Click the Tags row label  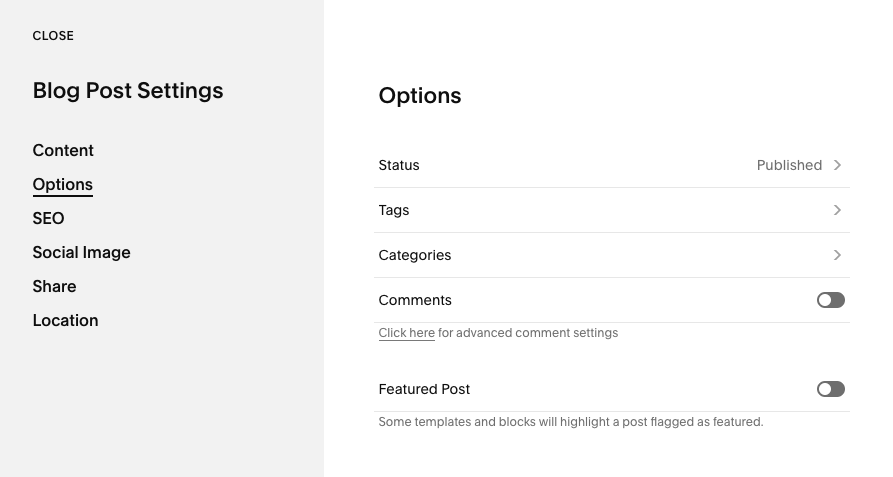394,210
